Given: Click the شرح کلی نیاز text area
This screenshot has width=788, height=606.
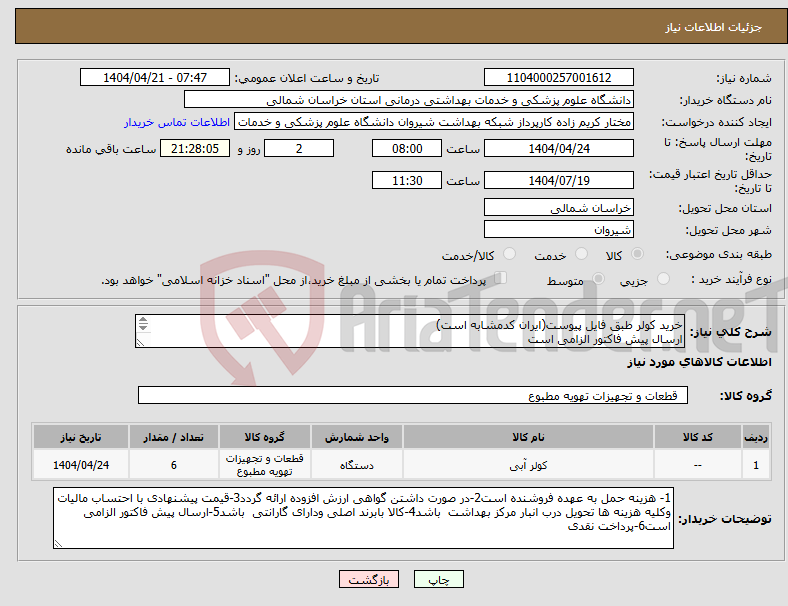Looking at the screenshot, I should point(410,331).
